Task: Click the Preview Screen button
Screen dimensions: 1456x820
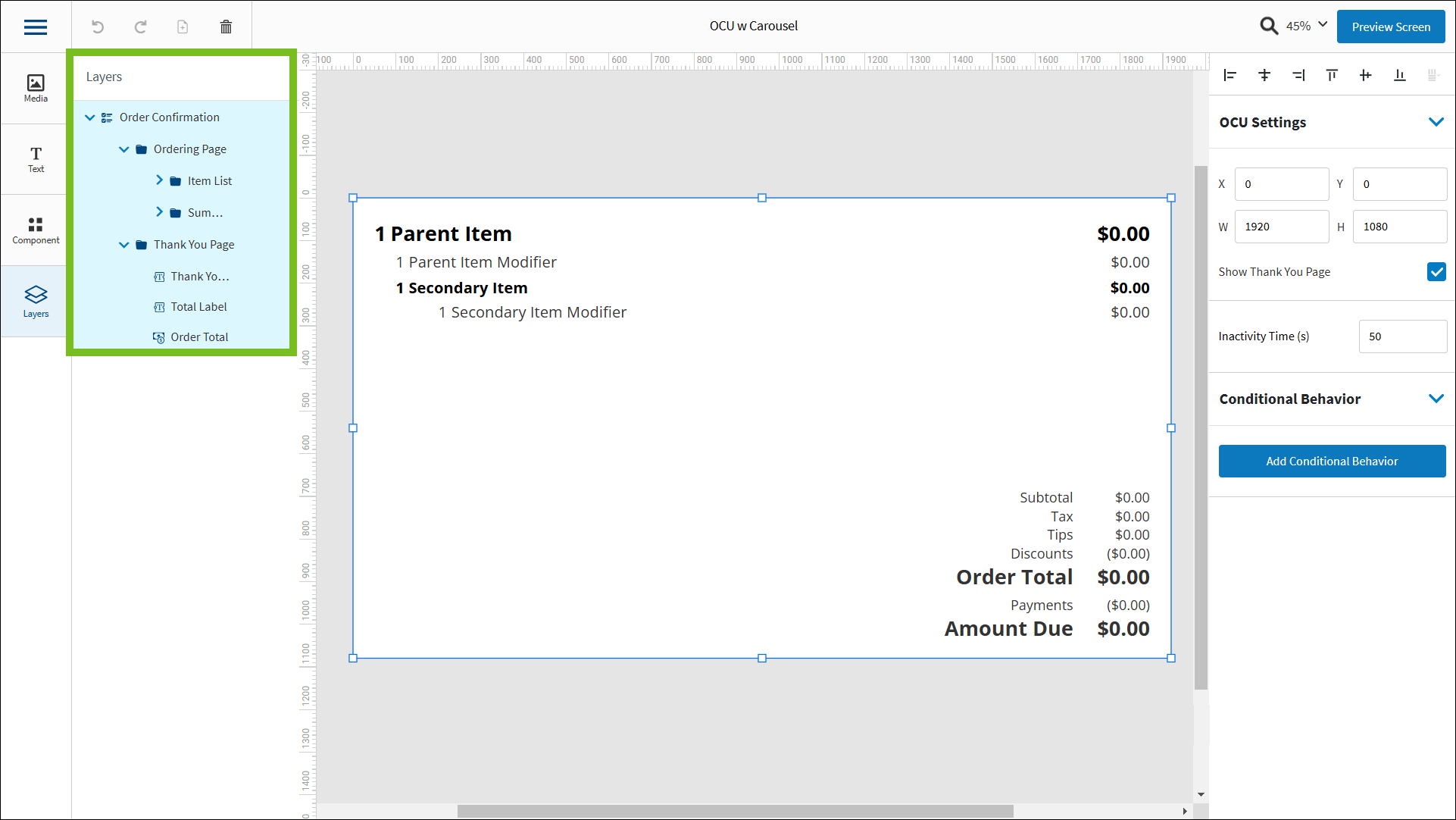Action: [1391, 27]
